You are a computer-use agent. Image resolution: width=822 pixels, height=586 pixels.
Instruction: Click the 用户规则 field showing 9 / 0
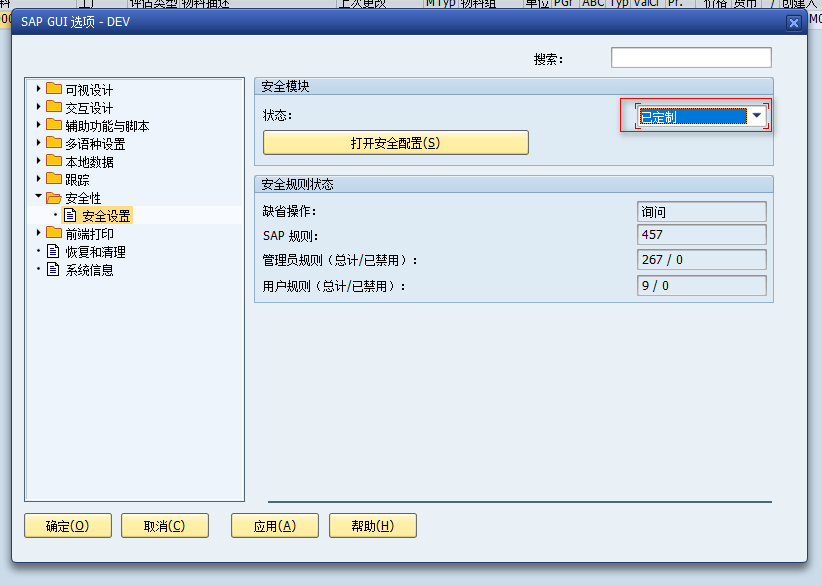pos(701,286)
